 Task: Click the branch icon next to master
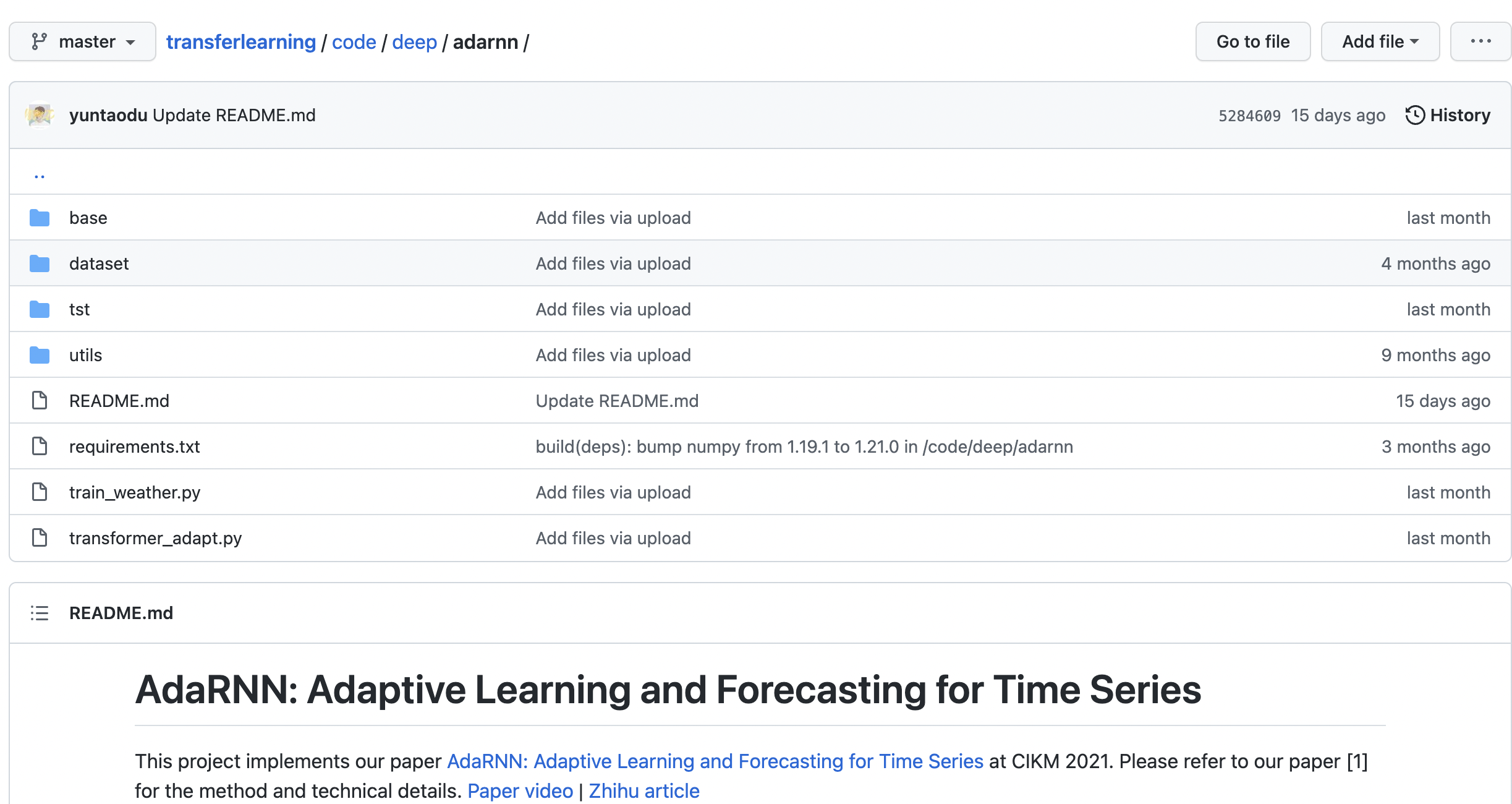pyautogui.click(x=40, y=41)
